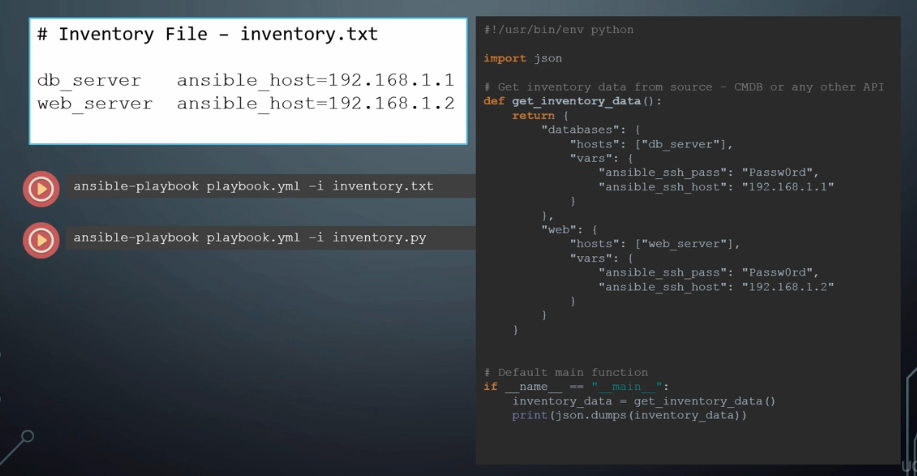The width and height of the screenshot is (917, 476).
Task: Click the play icon beside the inventory.py command
Action: 41,240
